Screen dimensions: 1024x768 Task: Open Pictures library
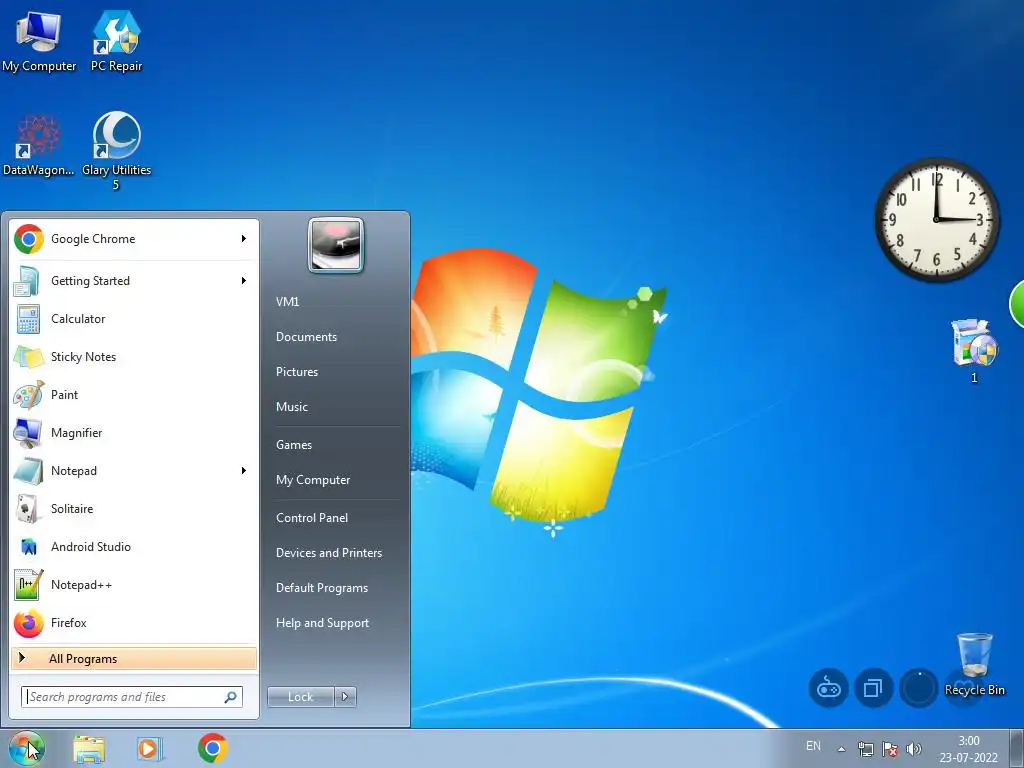(x=297, y=372)
